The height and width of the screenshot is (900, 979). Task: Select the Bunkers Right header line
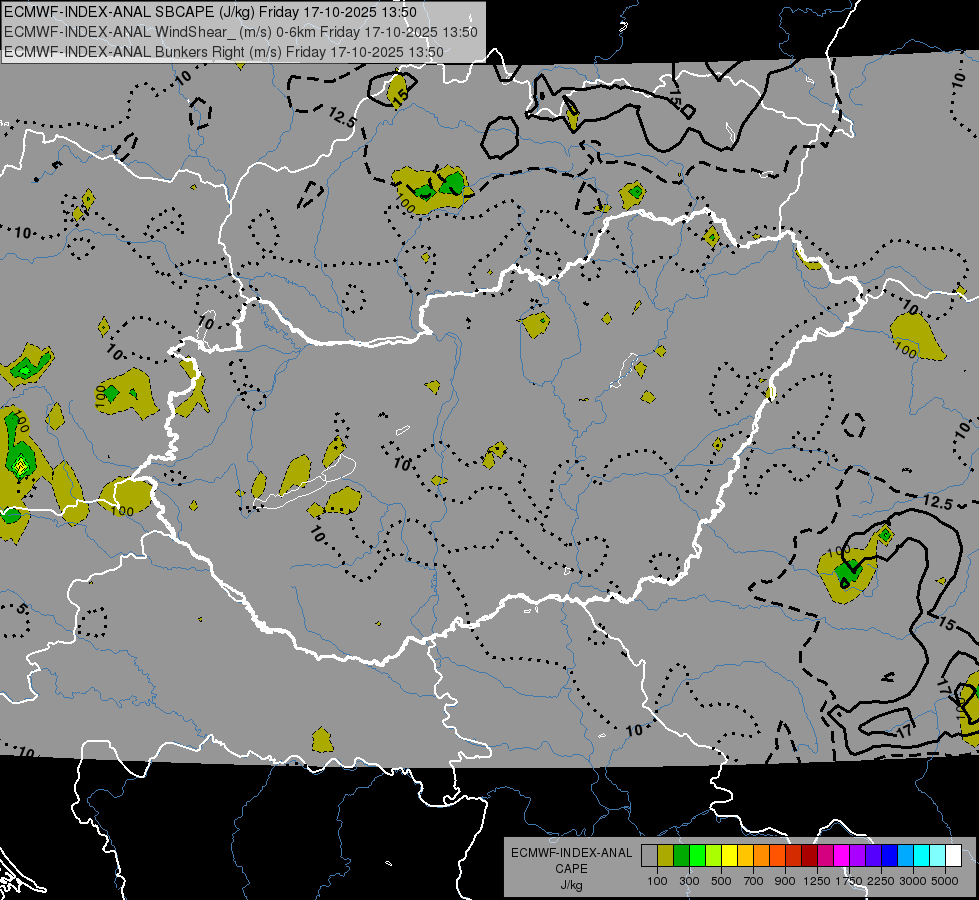[x=224, y=52]
